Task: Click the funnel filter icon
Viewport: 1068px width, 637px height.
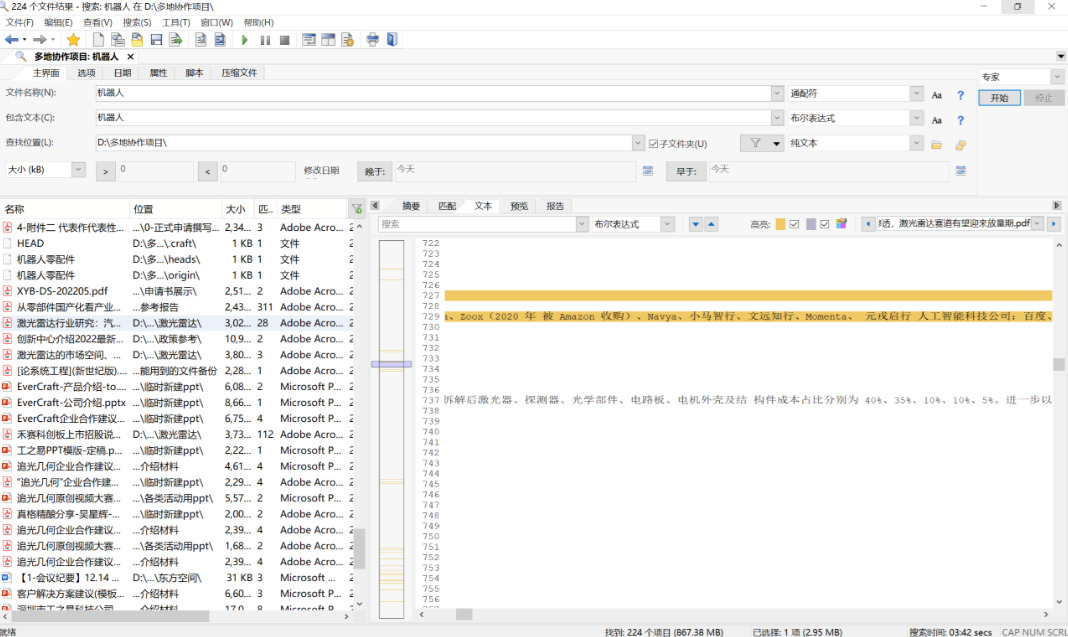Action: click(755, 143)
